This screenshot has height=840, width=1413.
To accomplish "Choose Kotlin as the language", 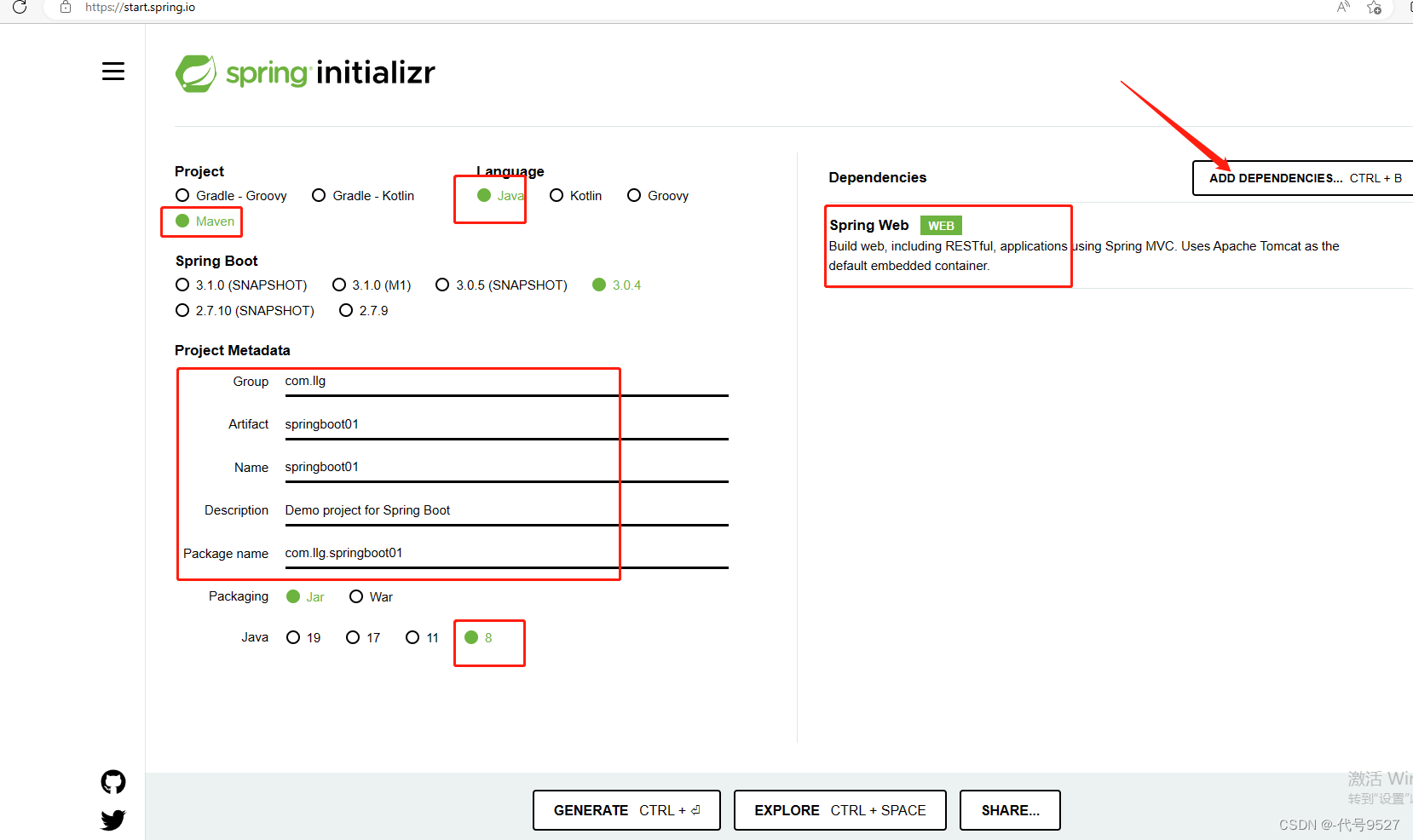I will [576, 196].
